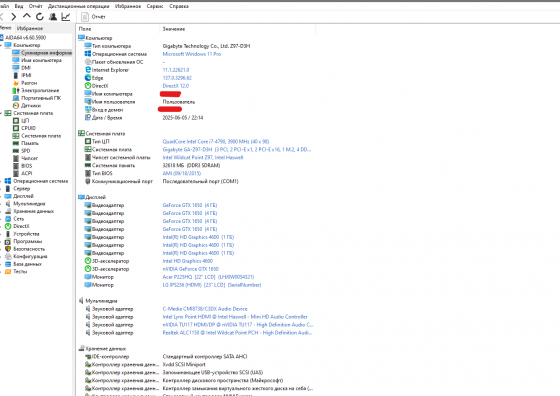Open Microsoft Windows 11 Pro link
Viewport: 560px width, 396px height.
click(x=192, y=54)
